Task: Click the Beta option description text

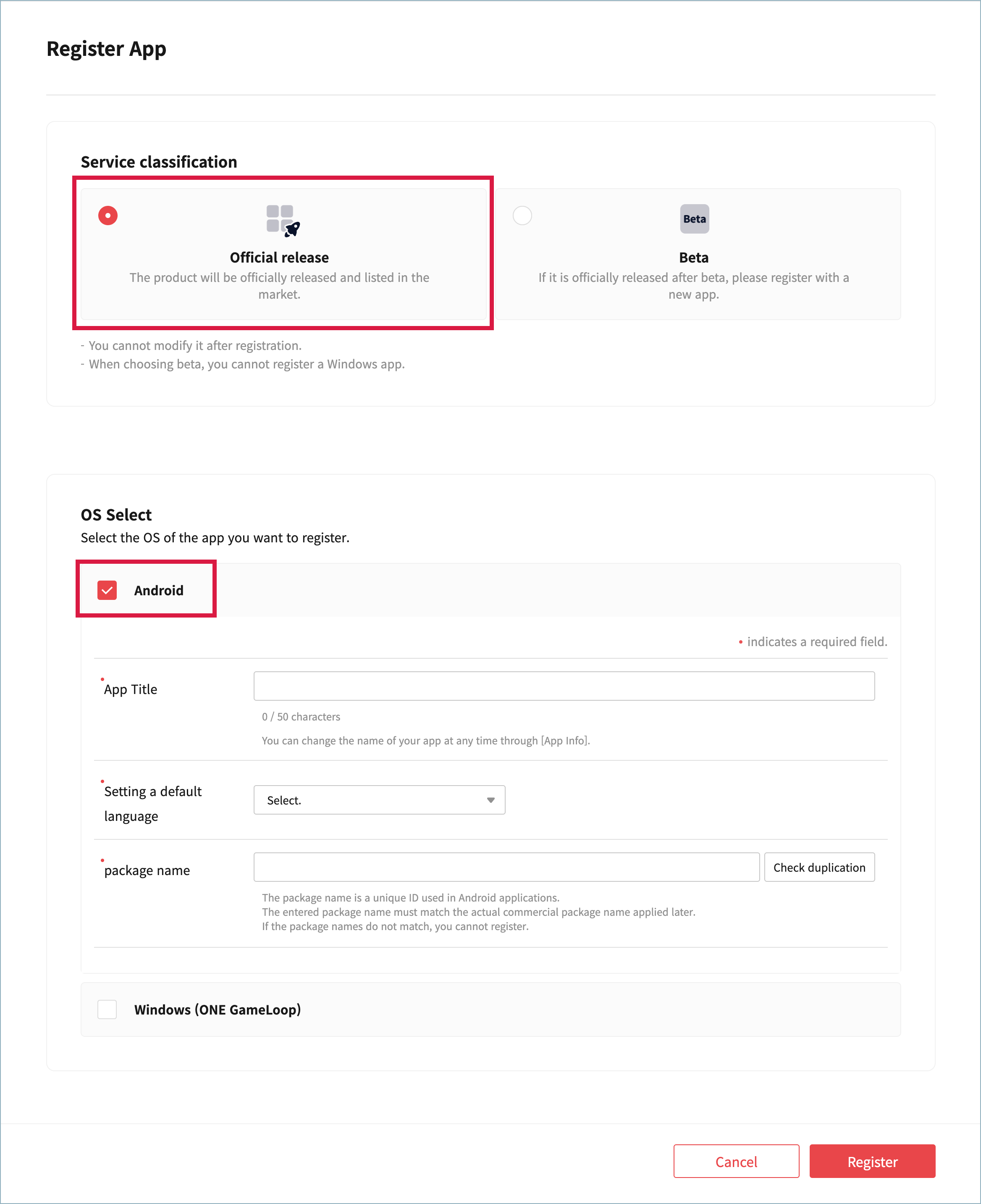Action: pos(693,285)
